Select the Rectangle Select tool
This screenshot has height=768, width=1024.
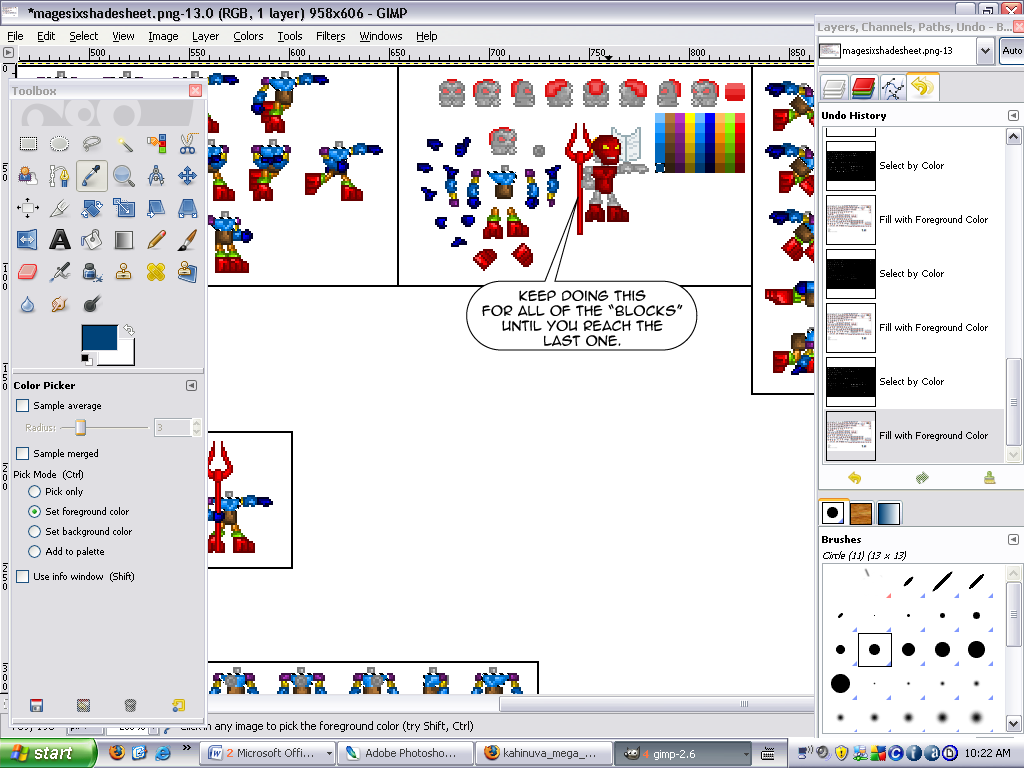pos(27,143)
